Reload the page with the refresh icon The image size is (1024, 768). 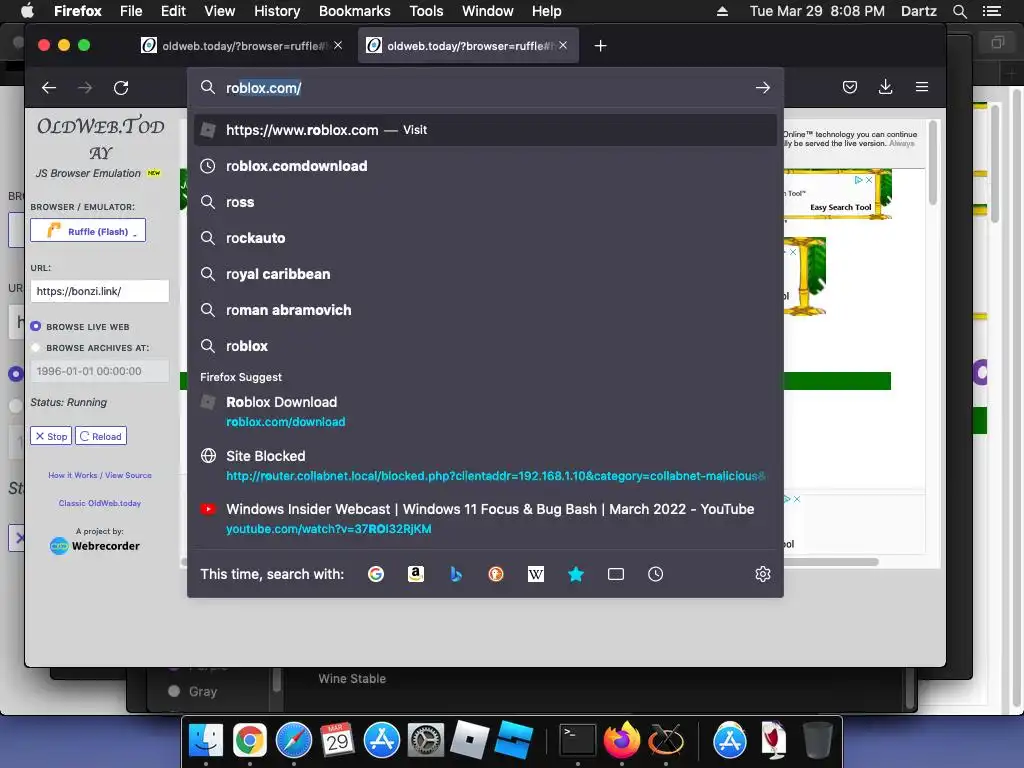121,88
